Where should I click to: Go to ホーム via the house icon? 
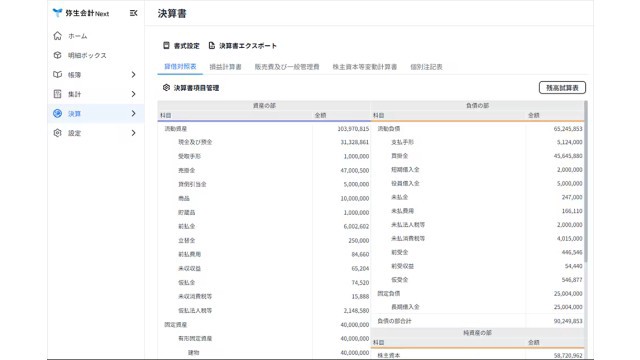pyautogui.click(x=58, y=36)
